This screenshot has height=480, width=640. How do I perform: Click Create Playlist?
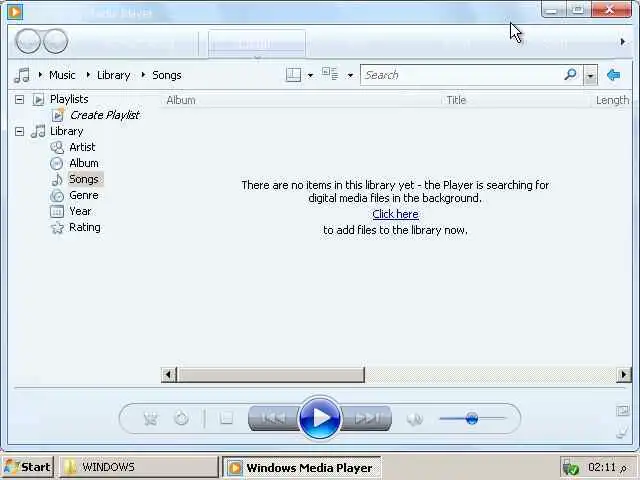pyautogui.click(x=104, y=115)
